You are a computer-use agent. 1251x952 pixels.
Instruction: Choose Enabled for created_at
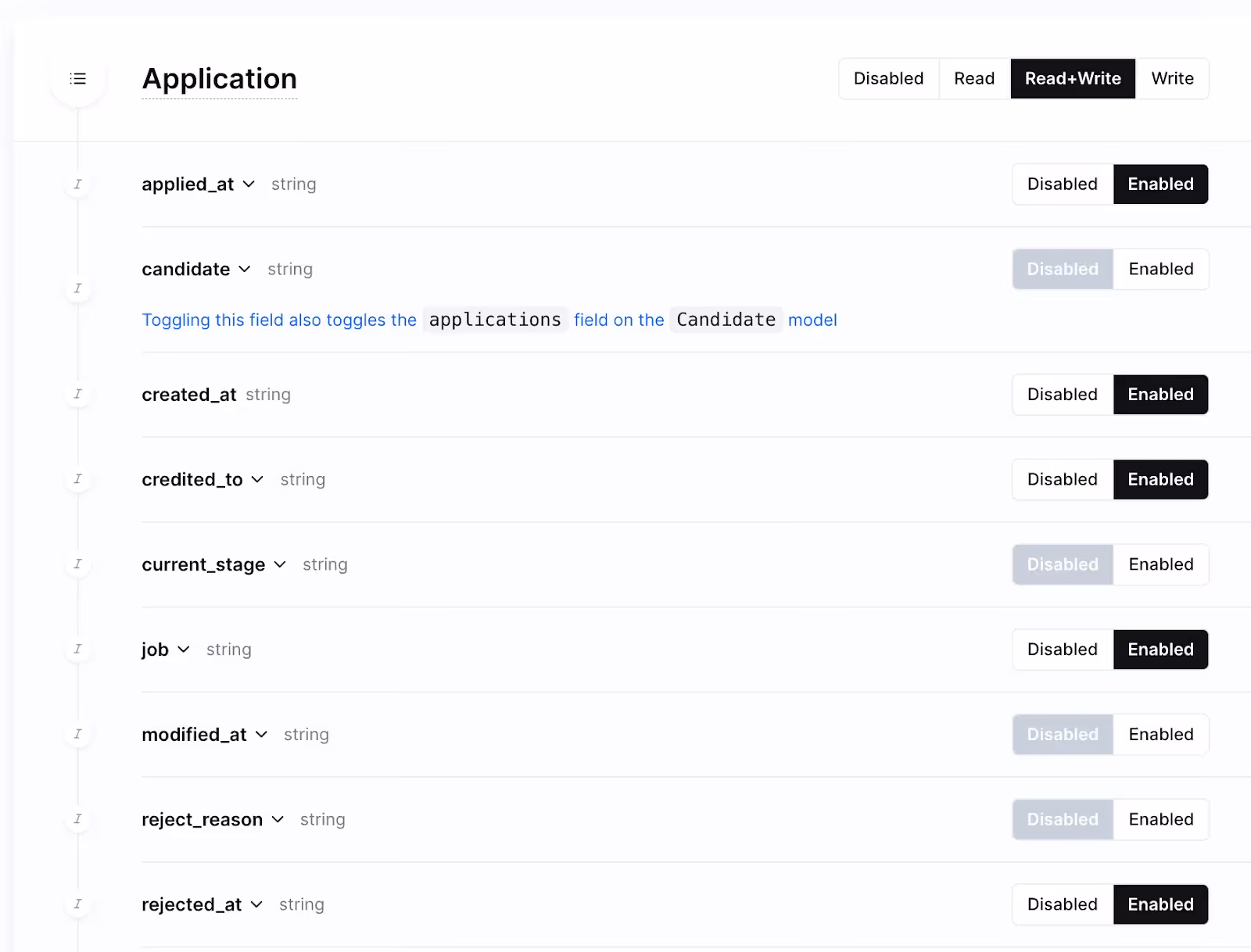click(1160, 395)
